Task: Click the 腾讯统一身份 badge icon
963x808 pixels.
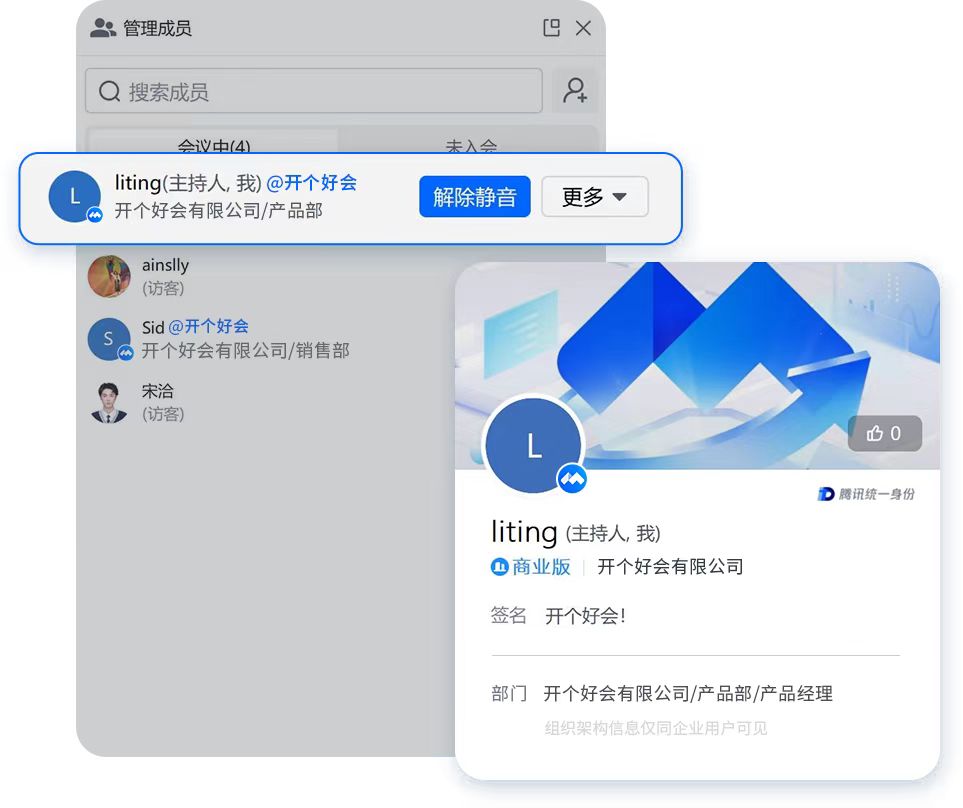Action: pyautogui.click(x=866, y=494)
